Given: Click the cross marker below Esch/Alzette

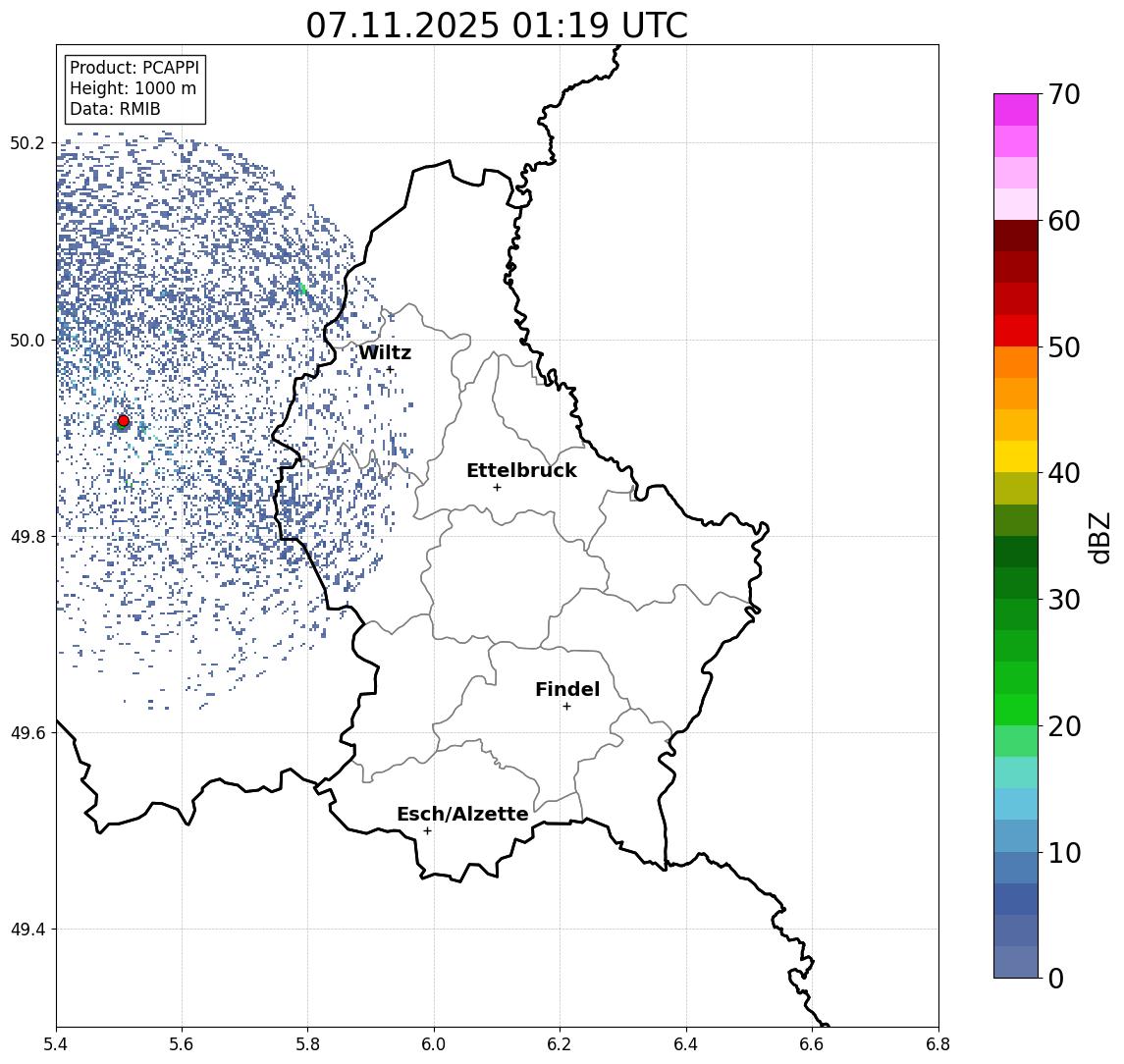Looking at the screenshot, I should [427, 831].
